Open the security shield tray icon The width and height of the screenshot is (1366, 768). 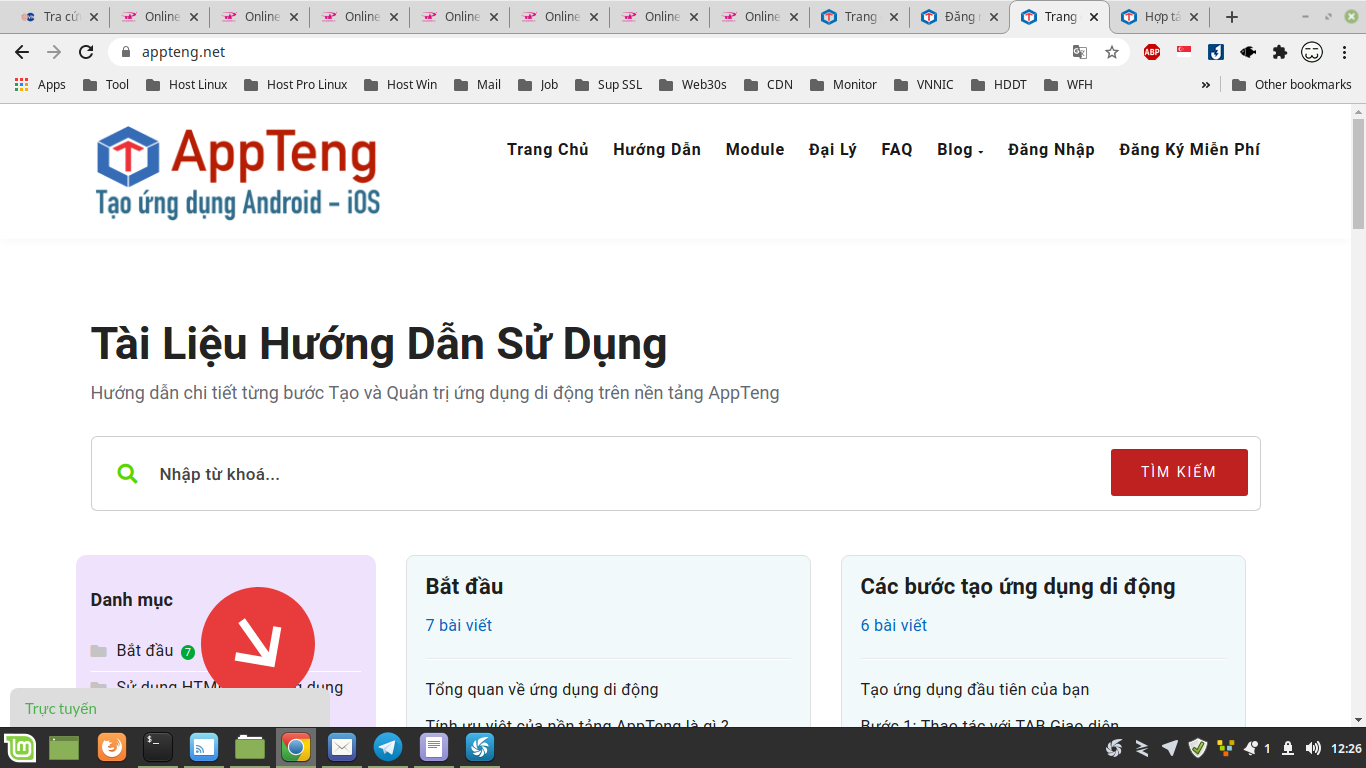(x=1197, y=748)
